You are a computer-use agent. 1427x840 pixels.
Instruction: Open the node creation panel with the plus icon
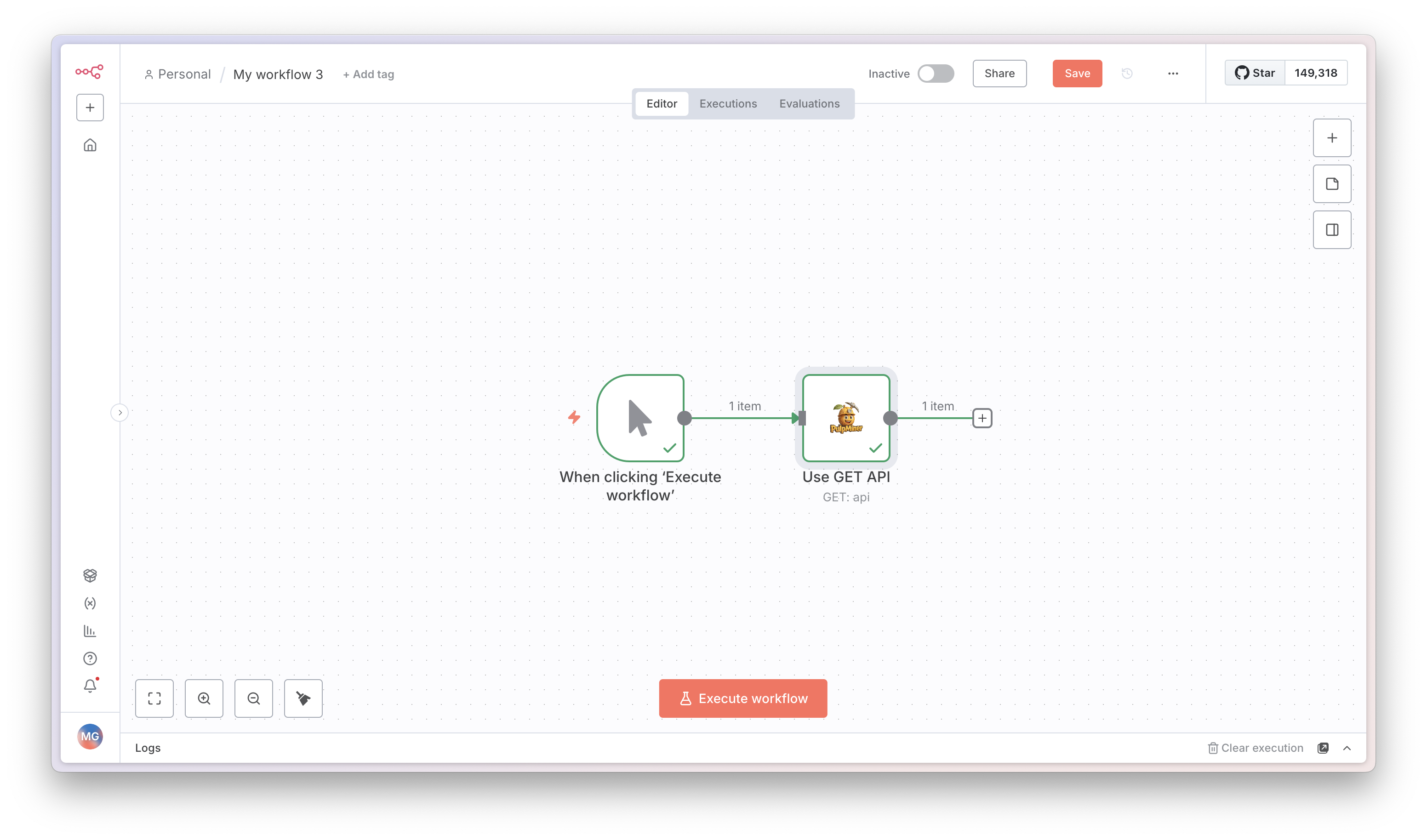pos(1332,137)
